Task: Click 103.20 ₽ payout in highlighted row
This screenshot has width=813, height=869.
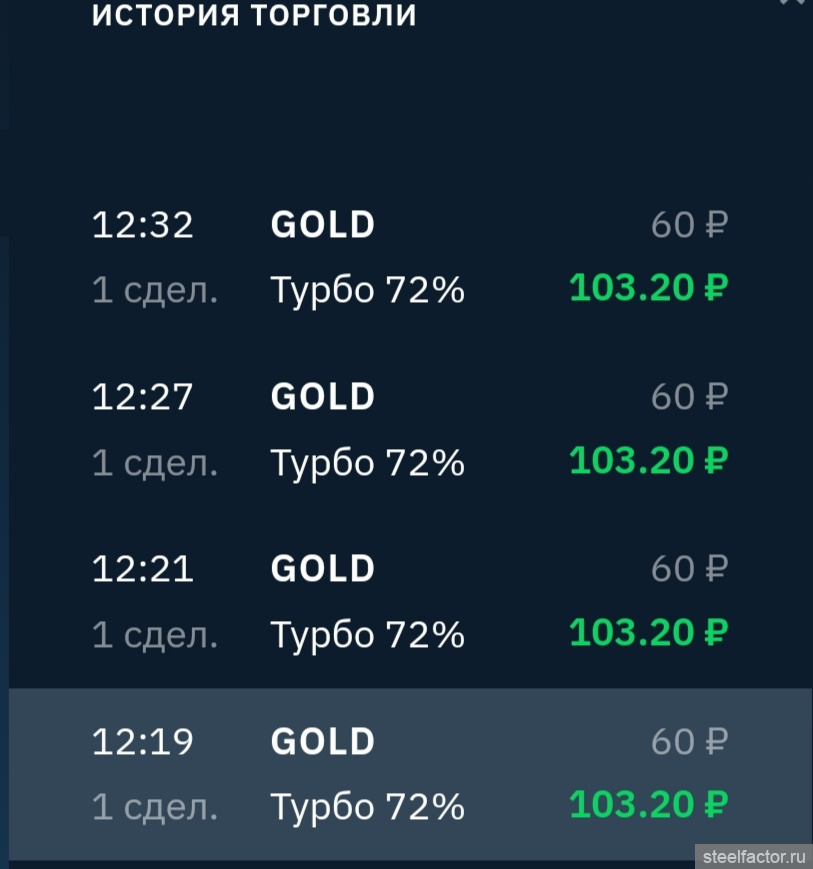Action: point(648,805)
